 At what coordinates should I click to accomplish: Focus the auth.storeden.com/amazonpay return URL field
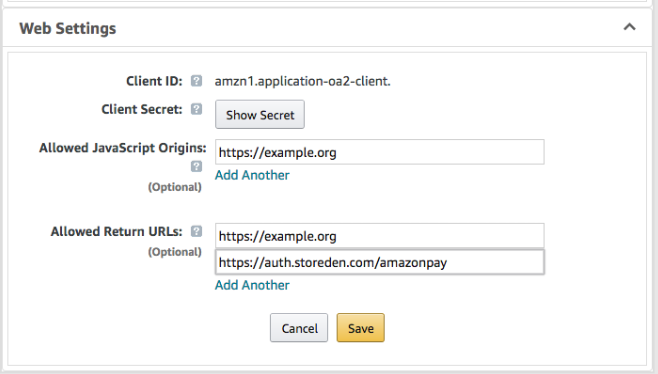(380, 262)
